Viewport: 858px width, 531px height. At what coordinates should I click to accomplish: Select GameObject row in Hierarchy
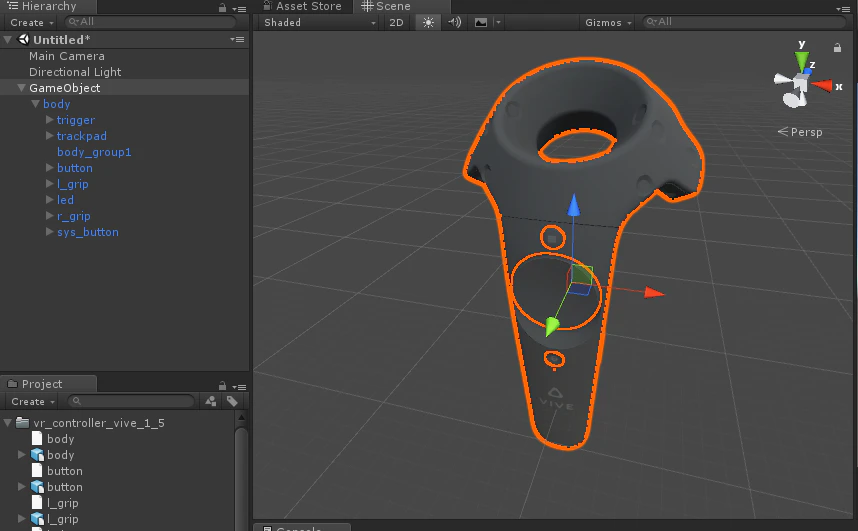[x=125, y=88]
